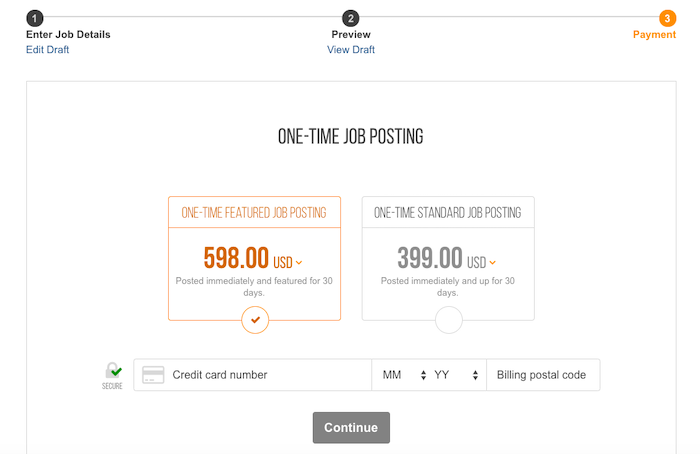Click the step 2 Preview circle icon
Viewport: 700px width, 454px height.
351,18
